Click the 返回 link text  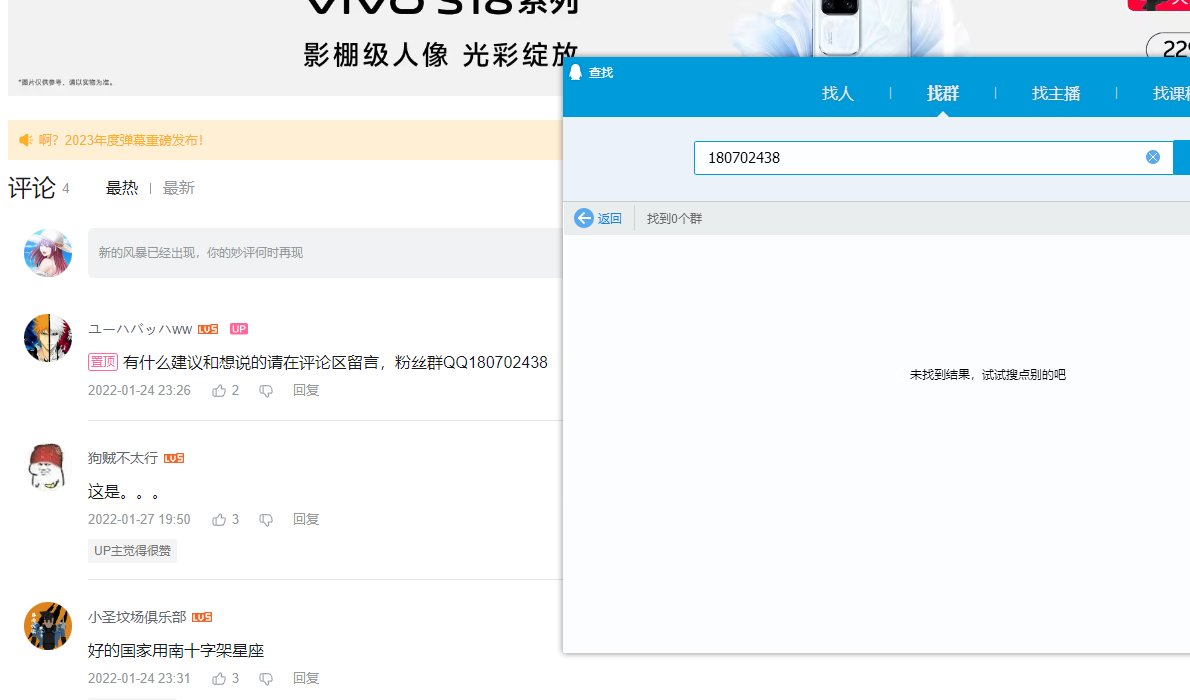pyautogui.click(x=609, y=219)
